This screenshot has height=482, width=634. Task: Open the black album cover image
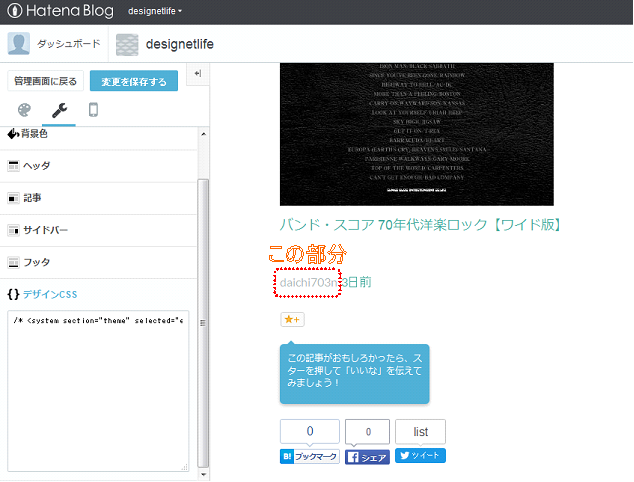[x=416, y=134]
